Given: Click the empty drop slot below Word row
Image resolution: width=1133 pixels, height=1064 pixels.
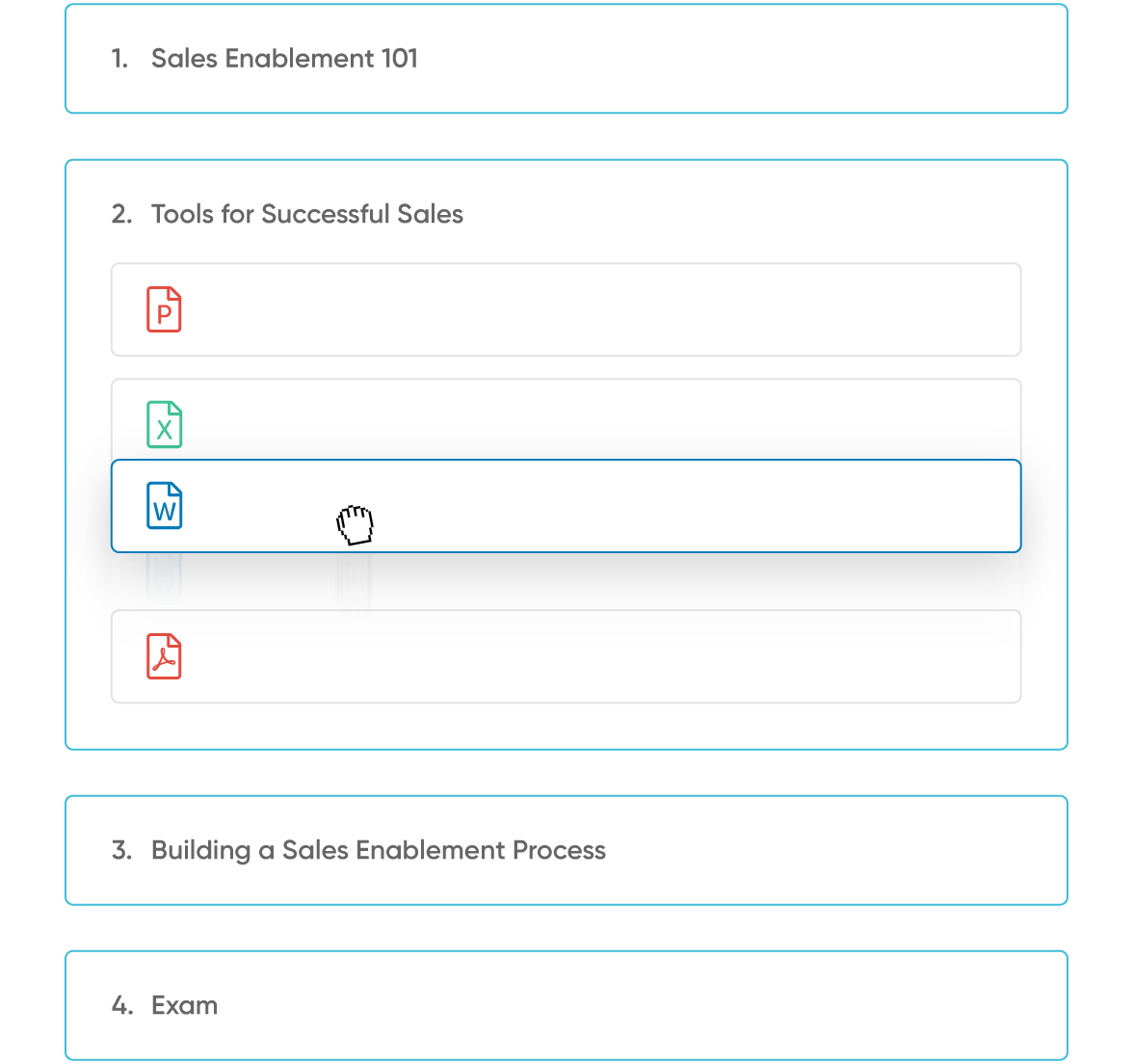Looking at the screenshot, I should point(566,581).
